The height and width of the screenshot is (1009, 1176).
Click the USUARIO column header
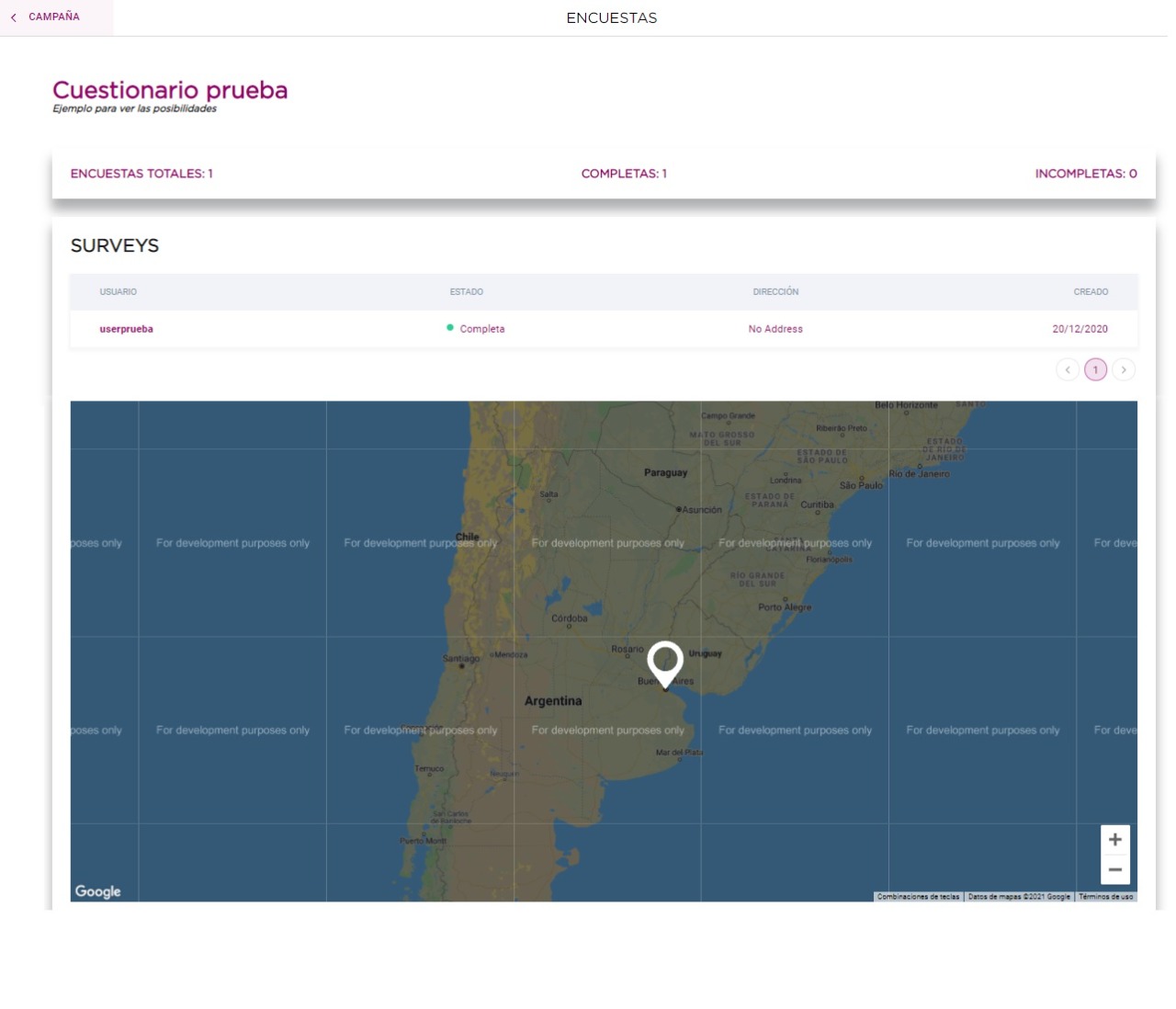pyautogui.click(x=118, y=292)
